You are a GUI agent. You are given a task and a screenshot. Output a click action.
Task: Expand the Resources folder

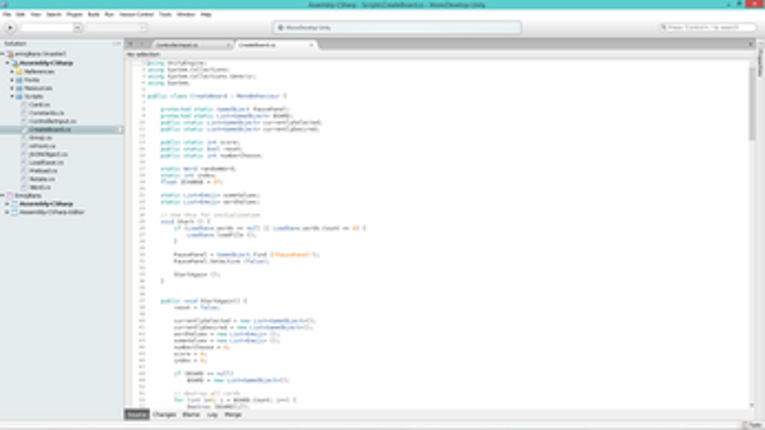point(12,88)
